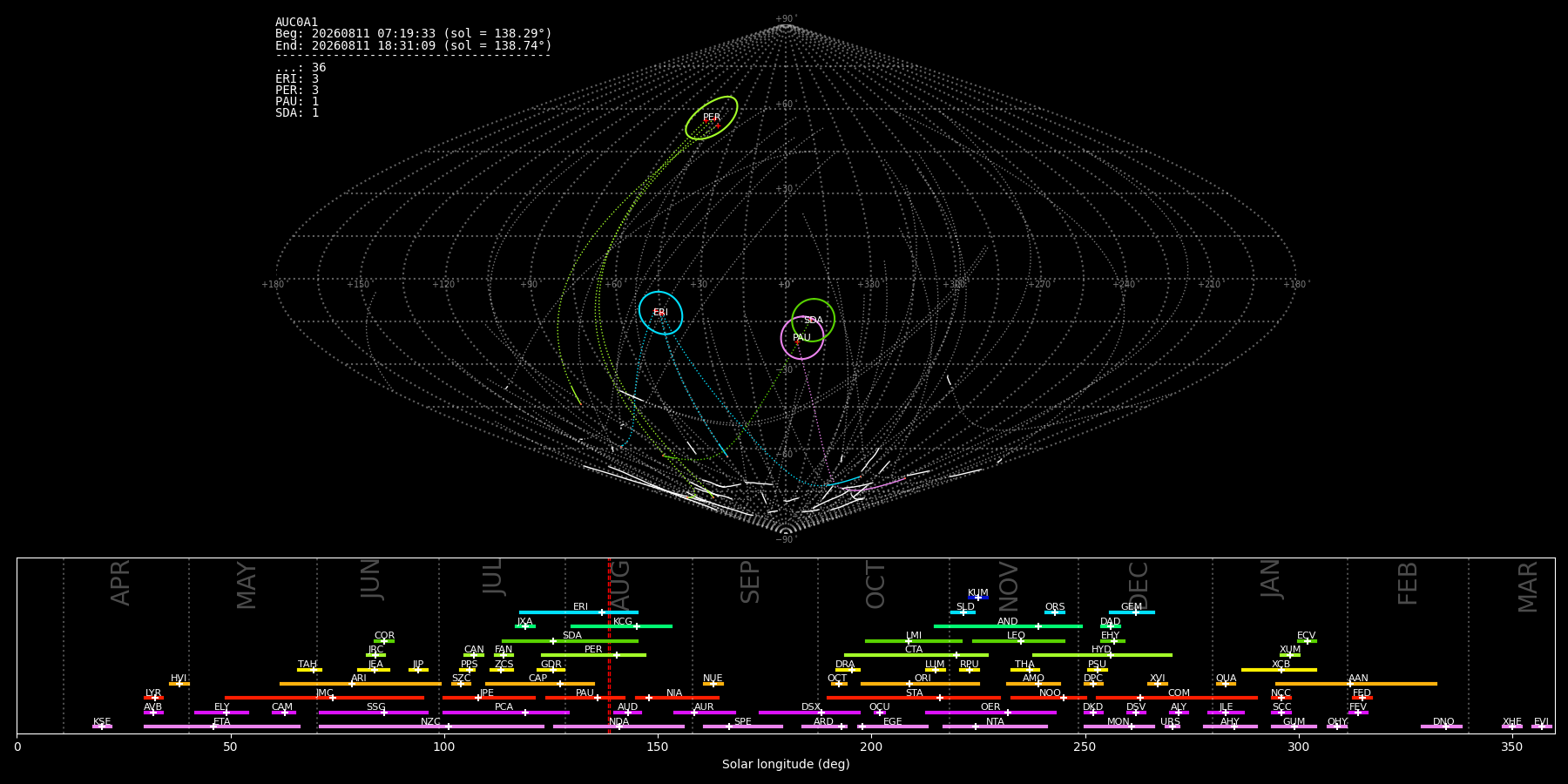Viewport: 1568px width, 784px height.
Task: Click the PER radiant ellipse on sky map
Action: pyautogui.click(x=712, y=118)
